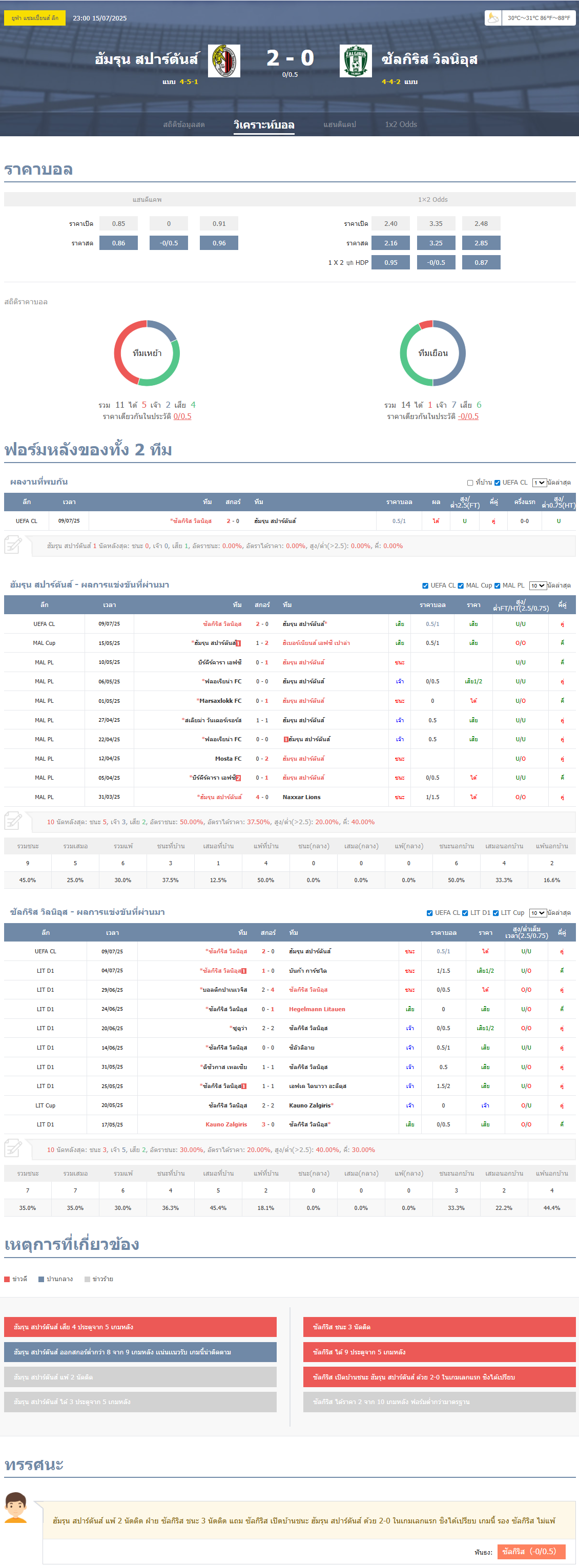Click Mosta FC in the 12/04/25 row
Image resolution: width=579 pixels, height=1568 pixels.
(x=229, y=759)
